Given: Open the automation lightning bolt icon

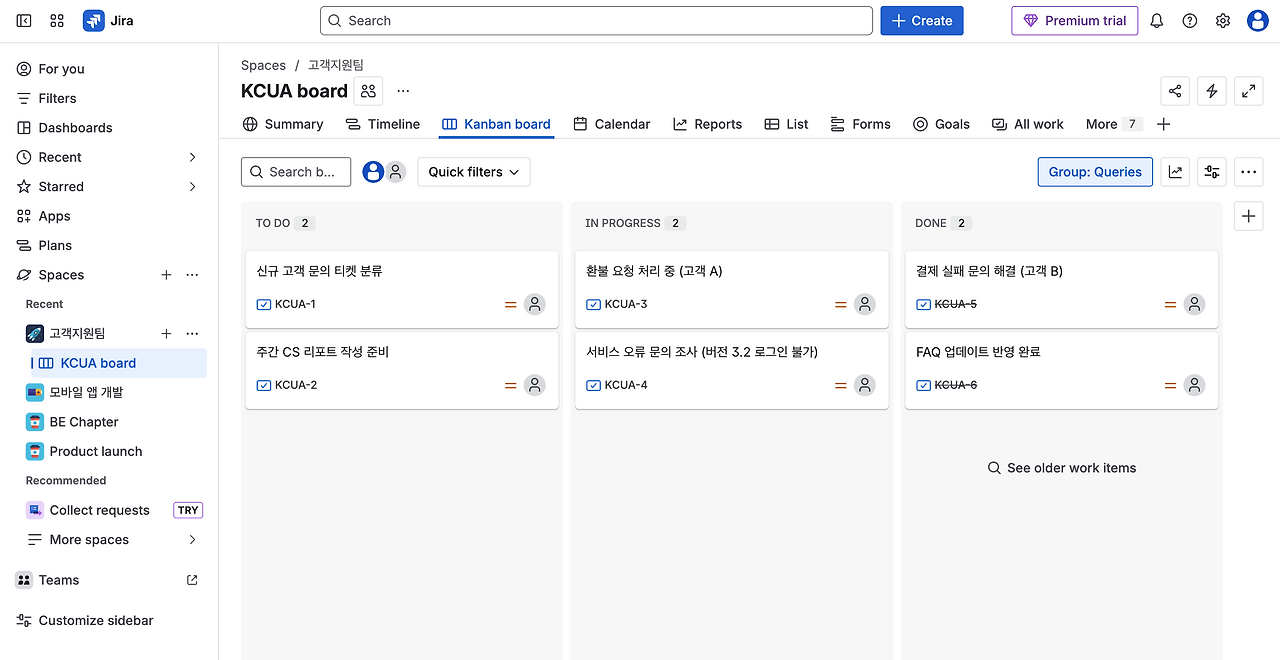Looking at the screenshot, I should tap(1212, 91).
